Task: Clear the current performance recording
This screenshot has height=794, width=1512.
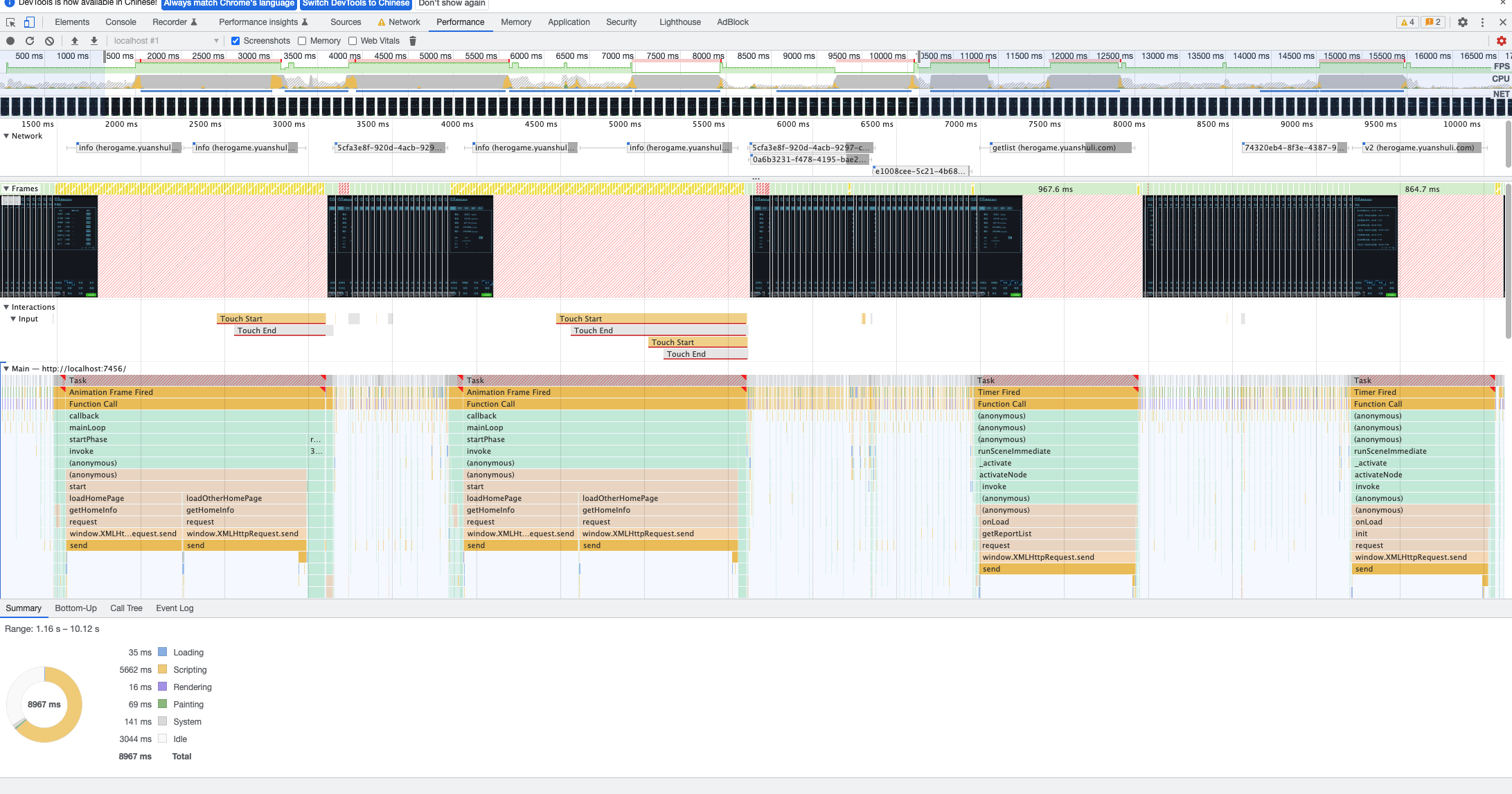Action: coord(49,41)
